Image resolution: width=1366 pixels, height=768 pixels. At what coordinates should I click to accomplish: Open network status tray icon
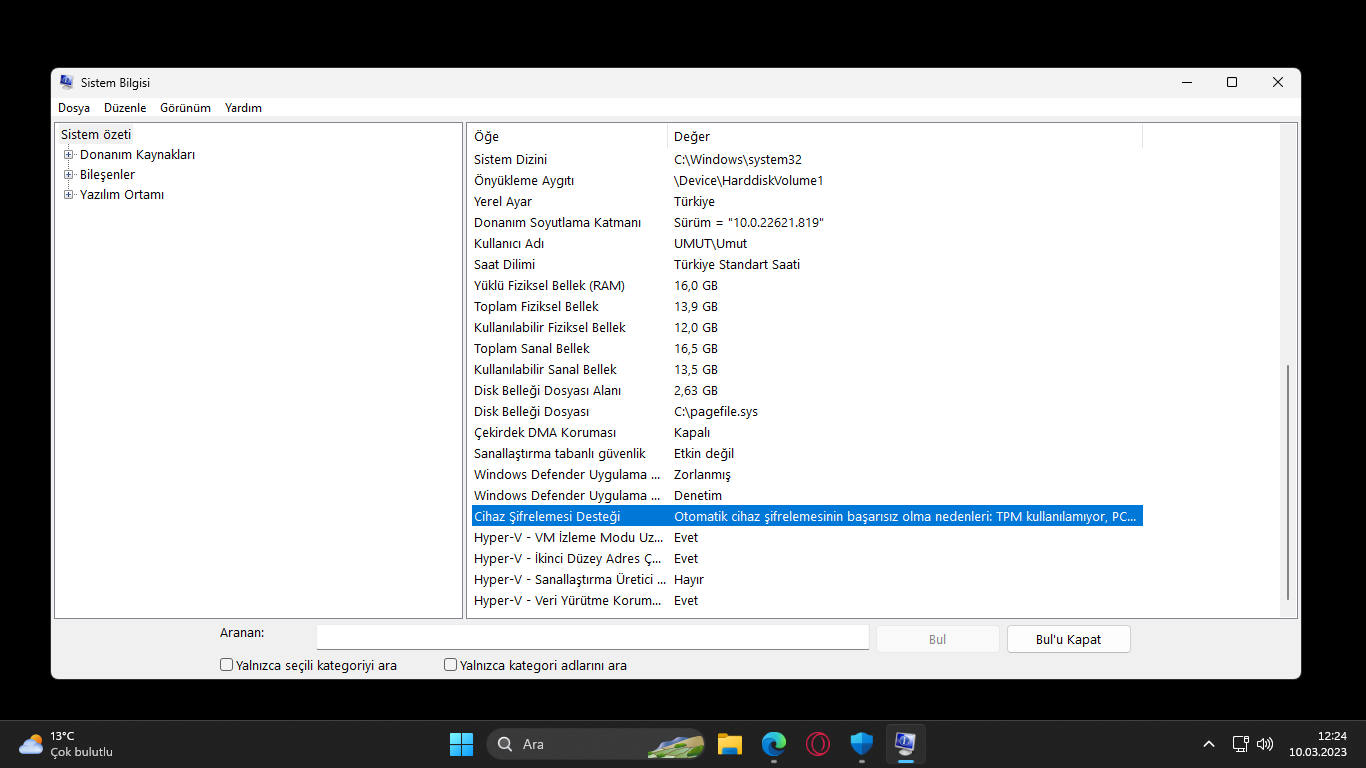point(1241,744)
